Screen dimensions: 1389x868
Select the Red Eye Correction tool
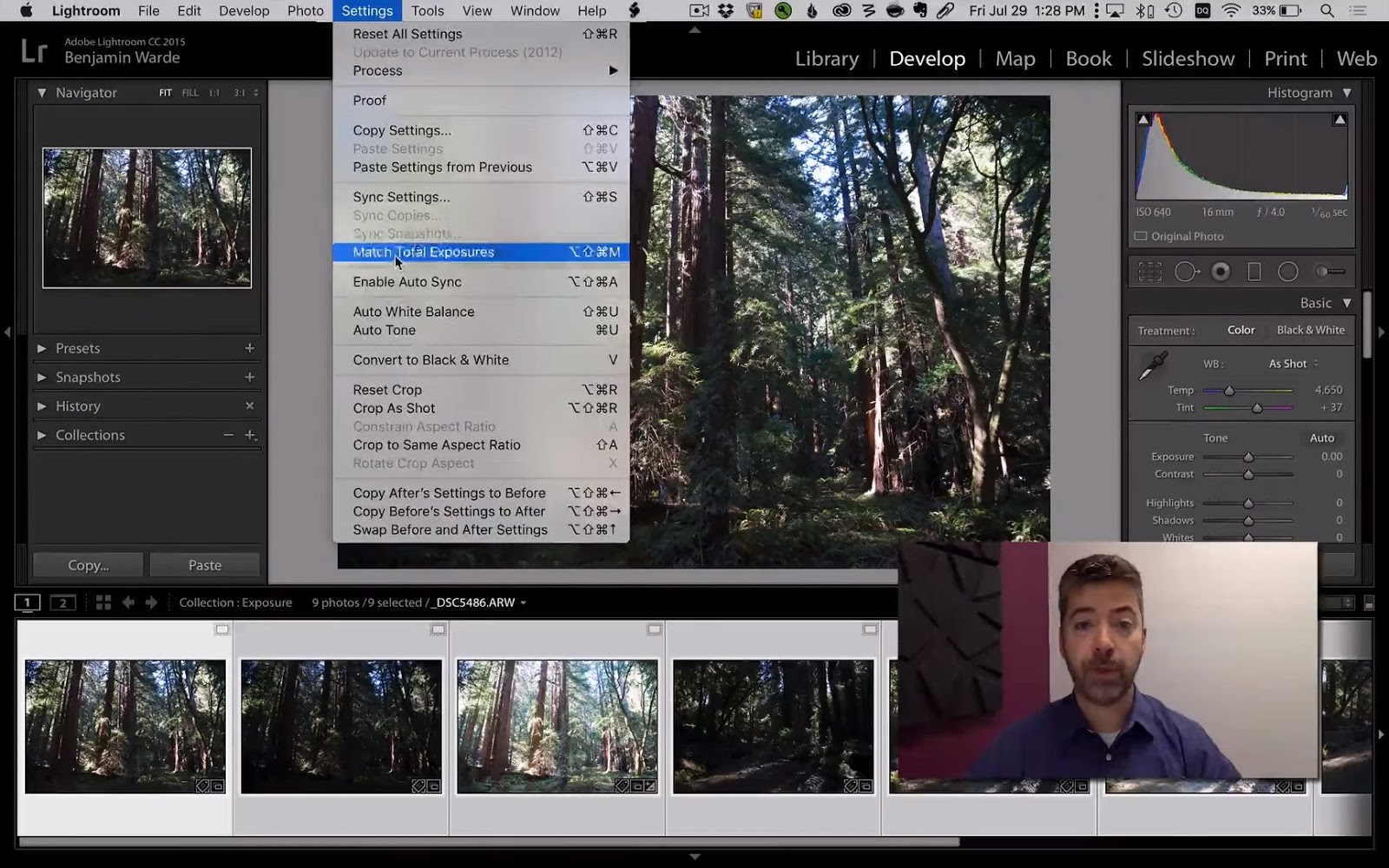(1221, 272)
